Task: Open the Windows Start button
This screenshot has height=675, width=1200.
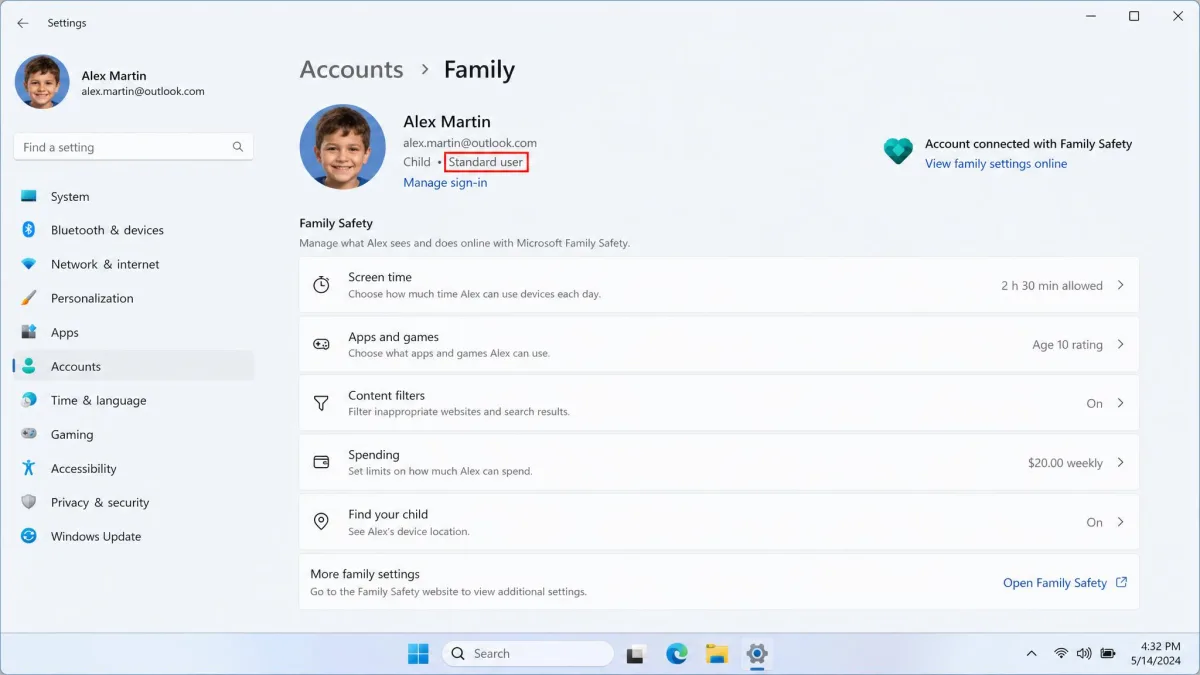Action: click(418, 654)
